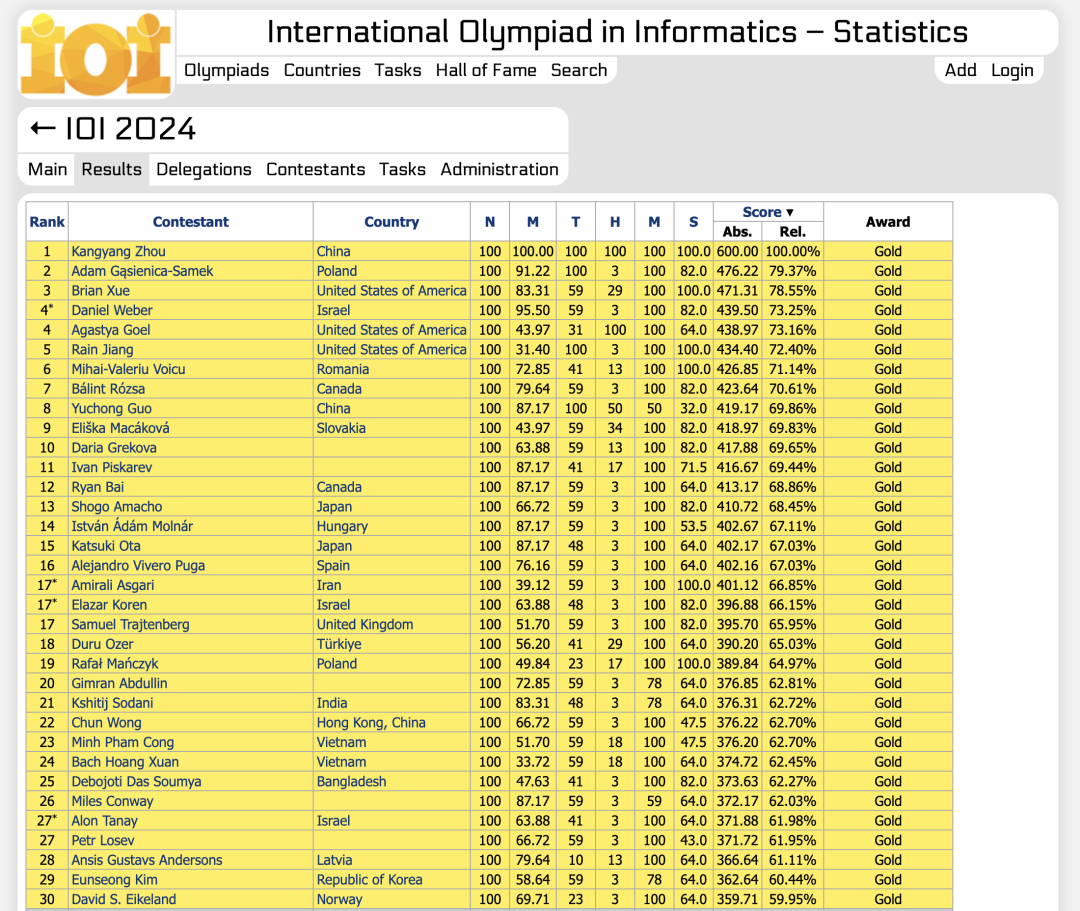Open the Olympiads menu
The image size is (1080, 911).
pyautogui.click(x=227, y=70)
